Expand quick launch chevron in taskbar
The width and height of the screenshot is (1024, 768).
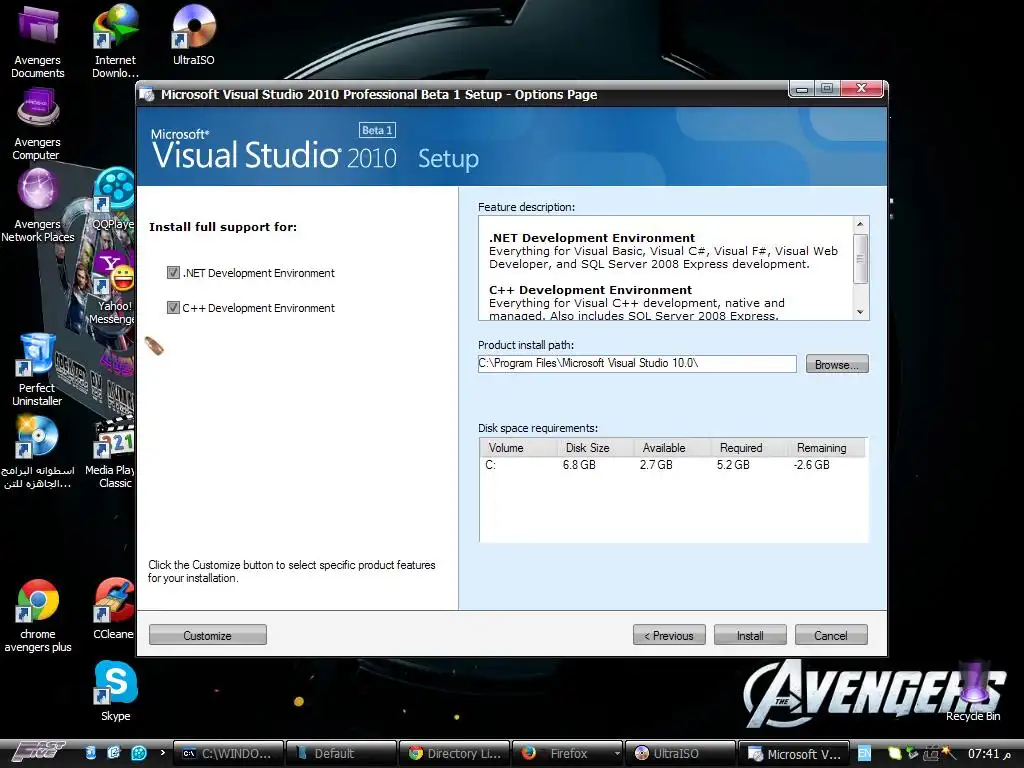pos(163,753)
